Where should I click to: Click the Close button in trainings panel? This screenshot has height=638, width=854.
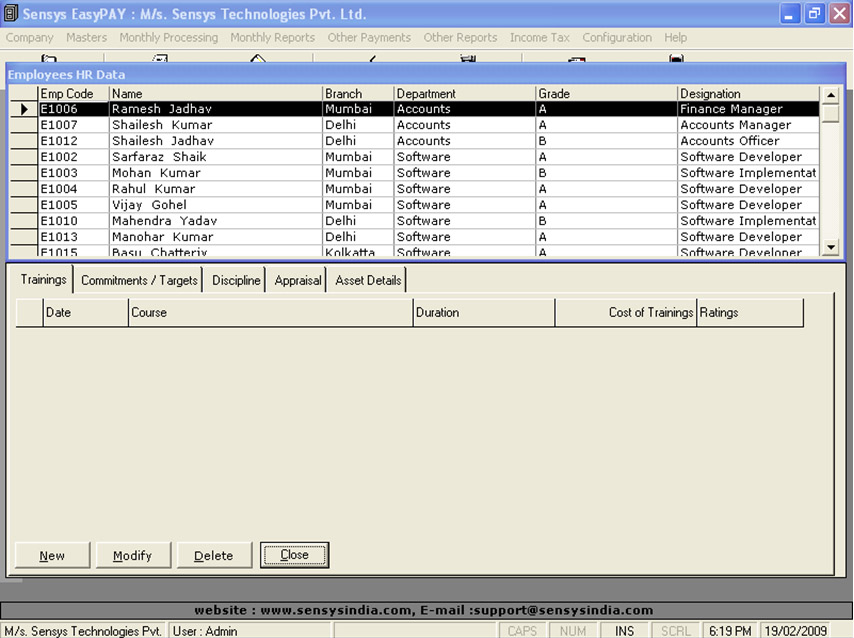click(294, 555)
